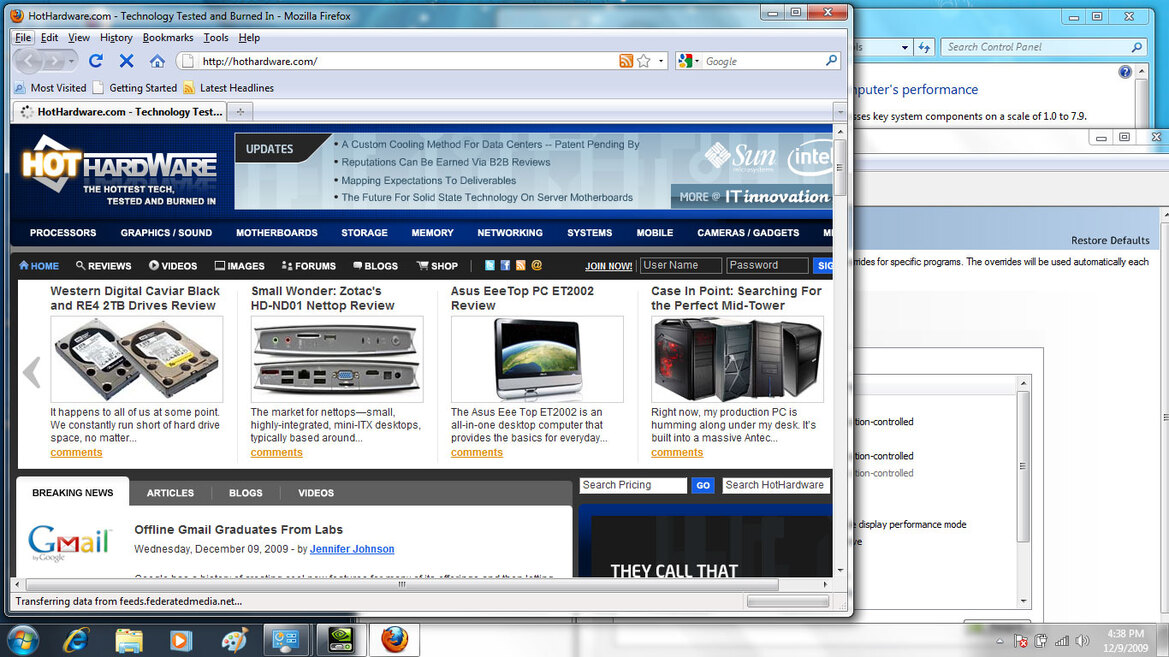Open the Western Digital drives thumbnail
The height and width of the screenshot is (657, 1169).
click(x=136, y=359)
